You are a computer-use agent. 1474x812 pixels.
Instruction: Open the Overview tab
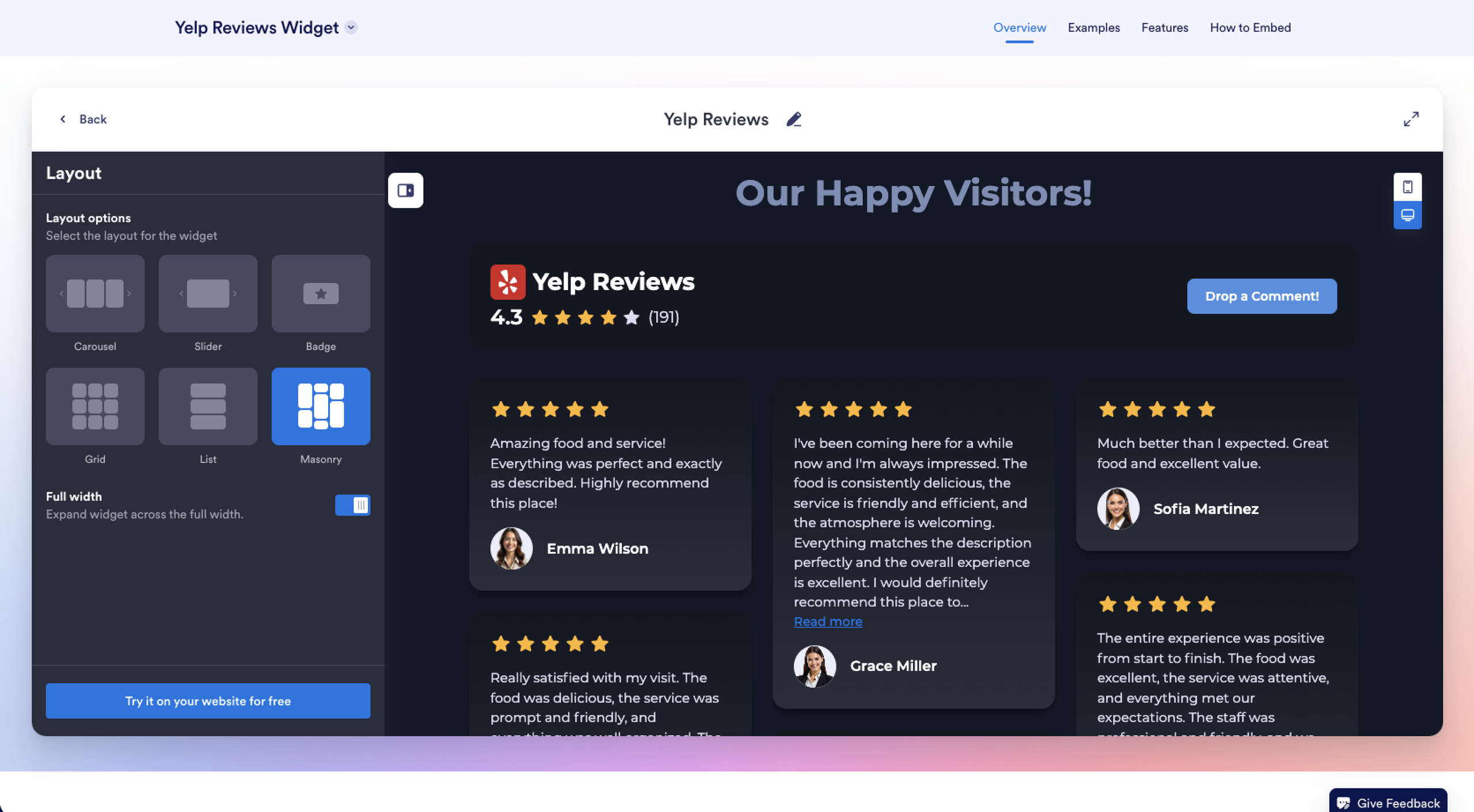[1020, 28]
